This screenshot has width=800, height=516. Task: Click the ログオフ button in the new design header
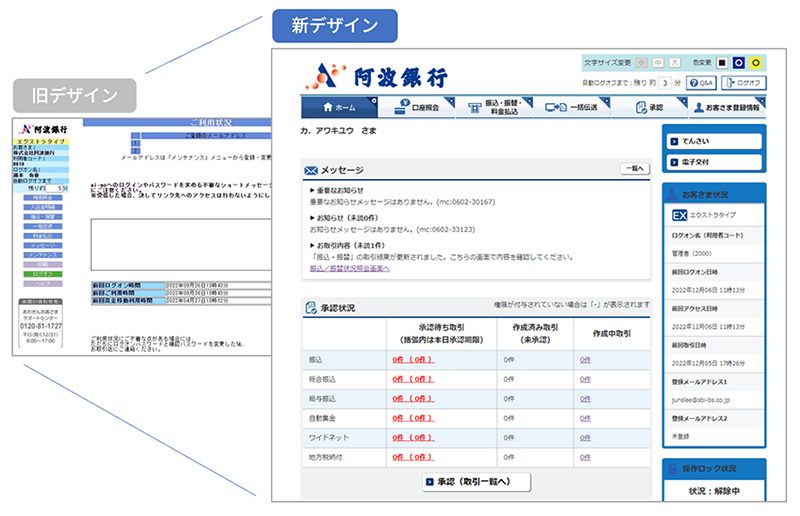[743, 83]
